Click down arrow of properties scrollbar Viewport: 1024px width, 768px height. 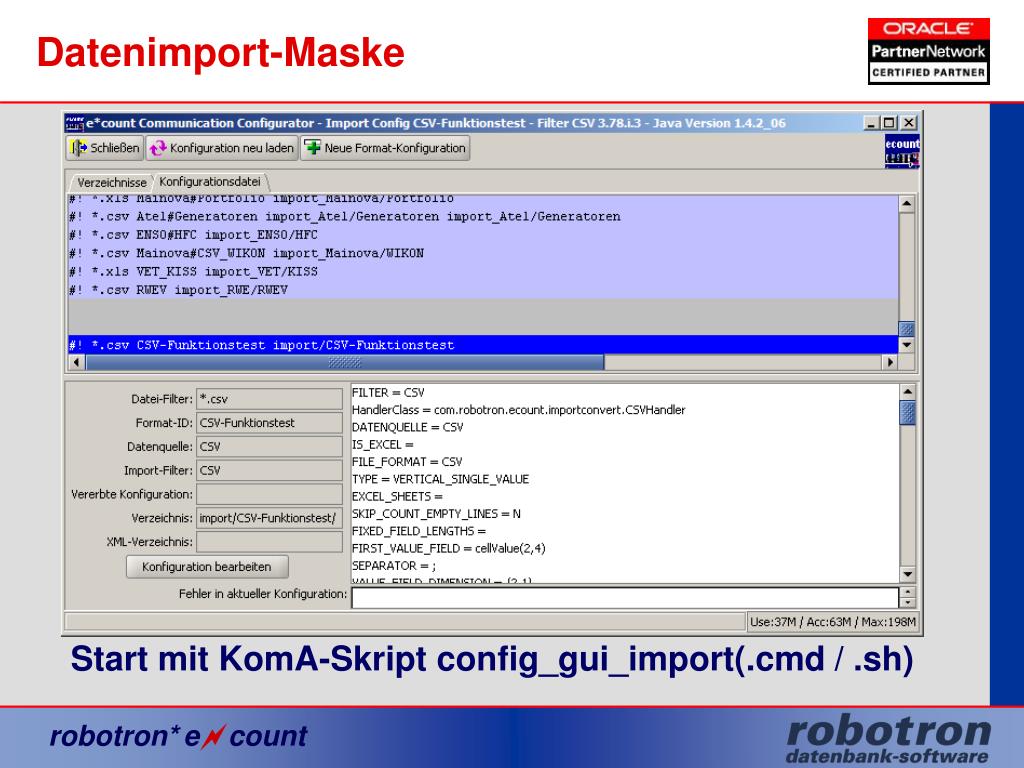907,574
